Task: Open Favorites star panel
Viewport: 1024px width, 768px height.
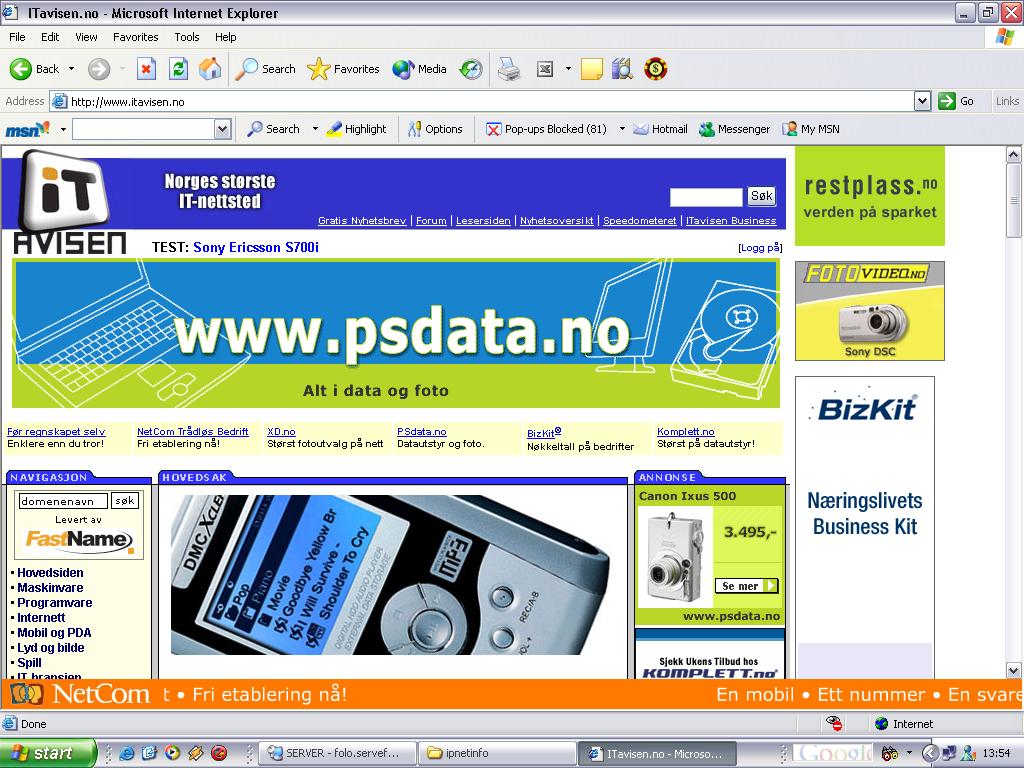Action: (x=344, y=69)
